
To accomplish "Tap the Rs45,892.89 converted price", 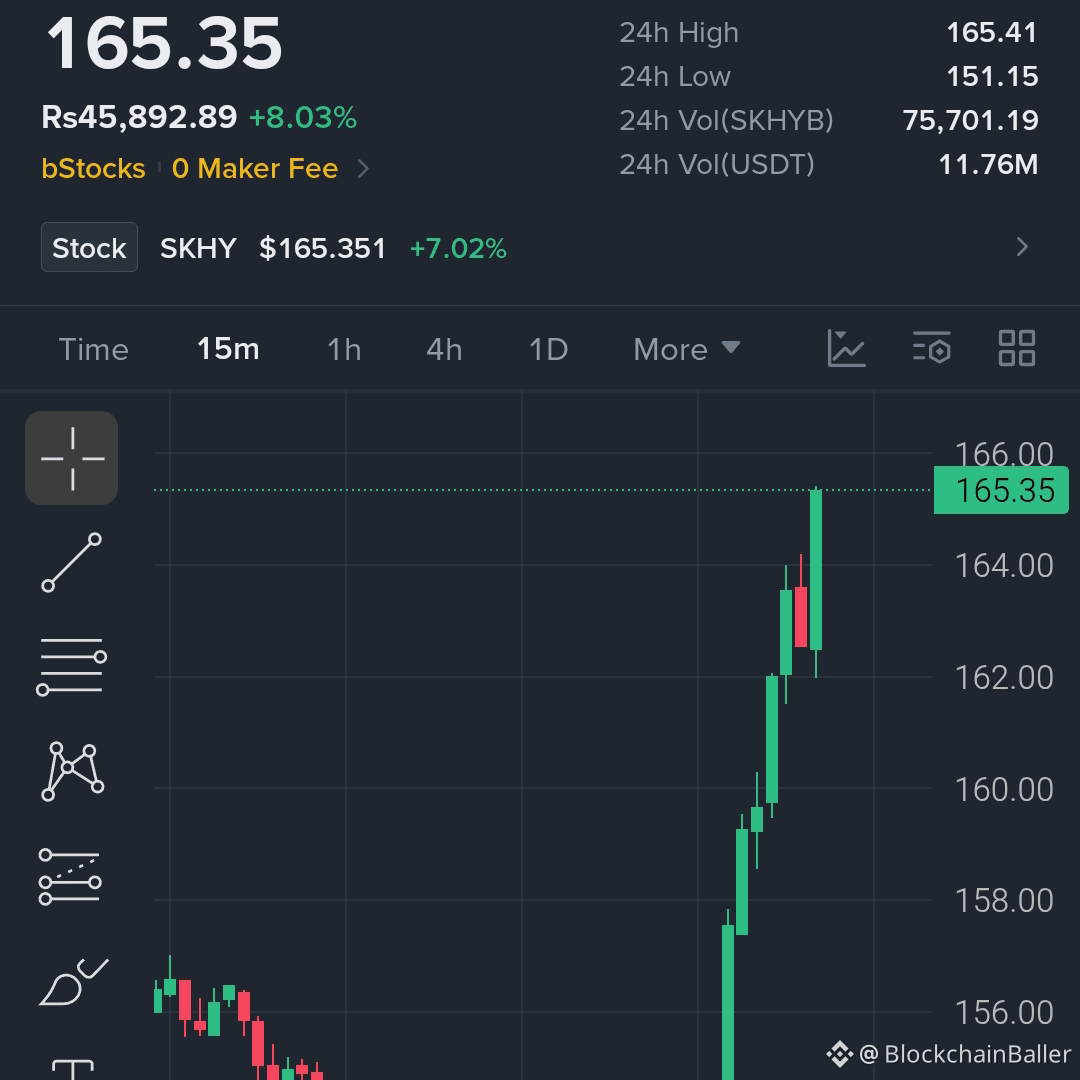I will pos(139,117).
